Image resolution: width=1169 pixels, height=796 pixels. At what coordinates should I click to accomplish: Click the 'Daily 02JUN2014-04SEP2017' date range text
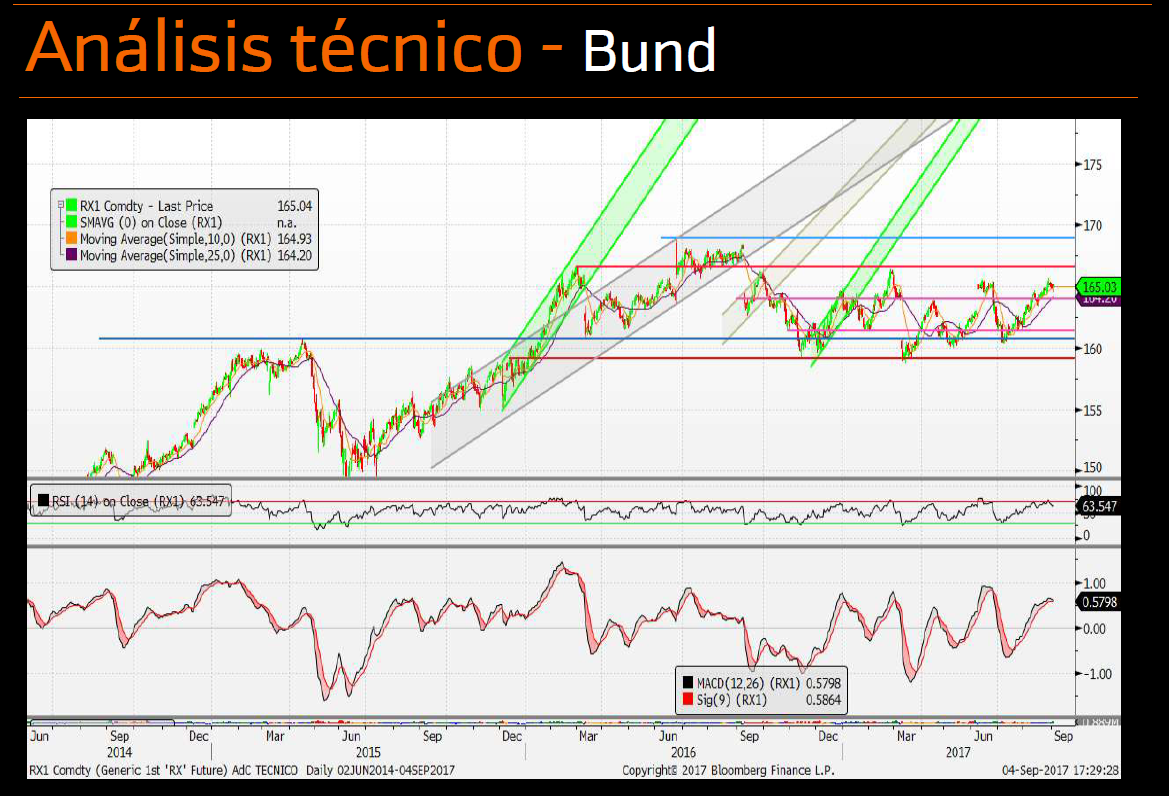click(x=380, y=770)
